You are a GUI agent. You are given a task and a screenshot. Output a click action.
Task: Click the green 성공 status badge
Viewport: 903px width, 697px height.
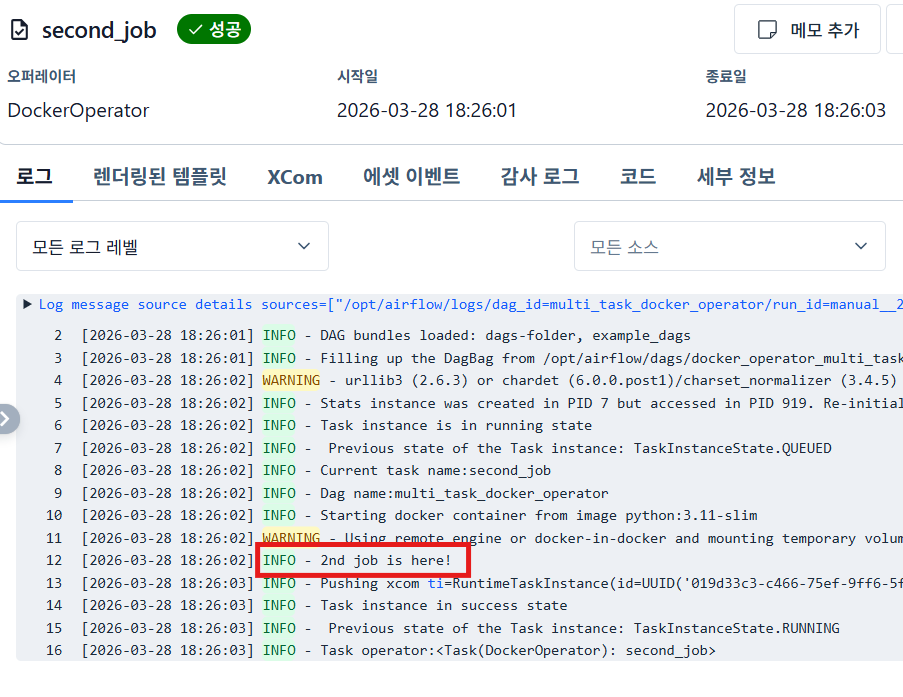click(x=213, y=30)
